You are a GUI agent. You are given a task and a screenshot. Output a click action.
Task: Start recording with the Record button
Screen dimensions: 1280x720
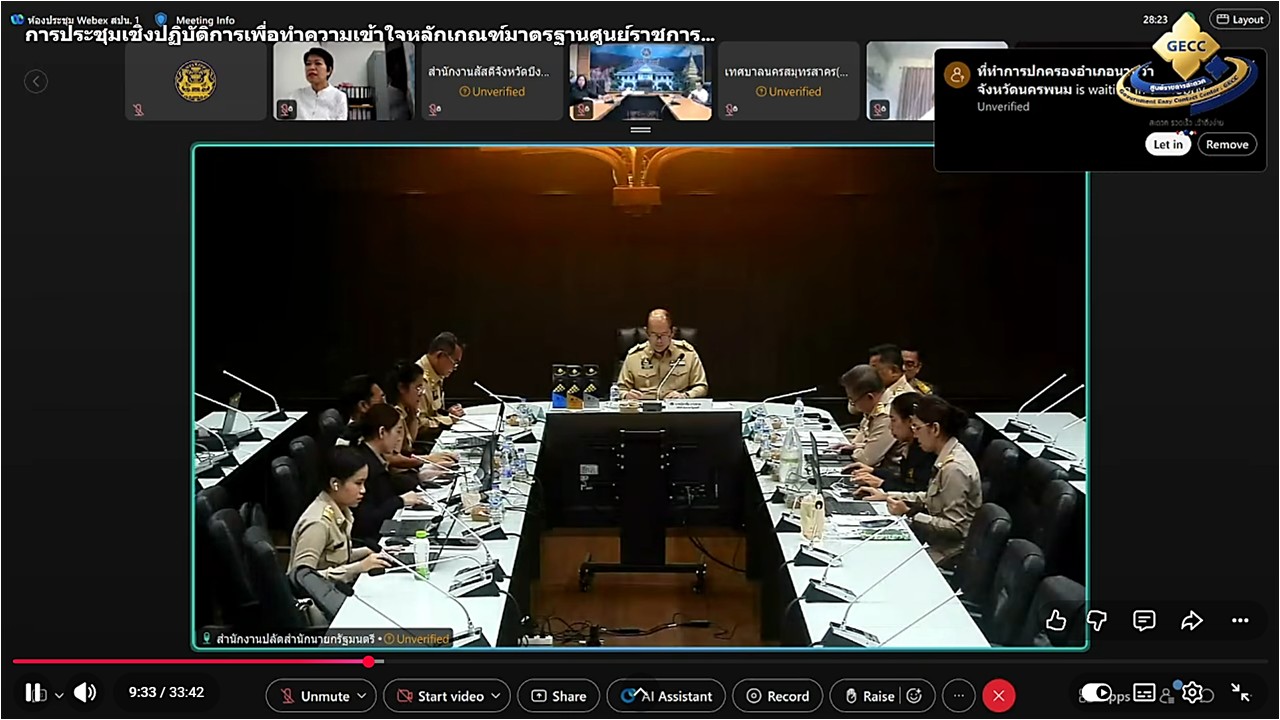click(777, 696)
